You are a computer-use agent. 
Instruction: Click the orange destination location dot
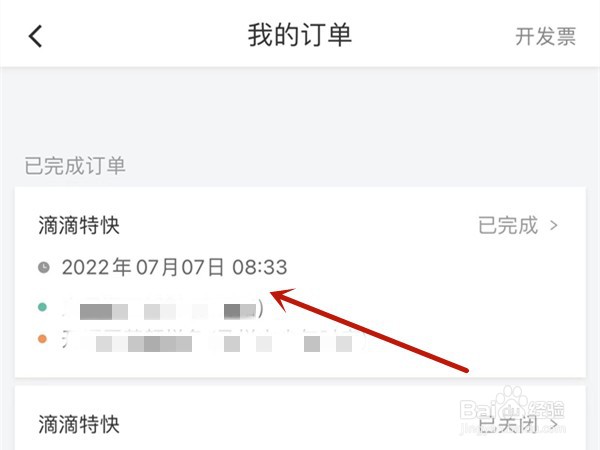pos(42,339)
